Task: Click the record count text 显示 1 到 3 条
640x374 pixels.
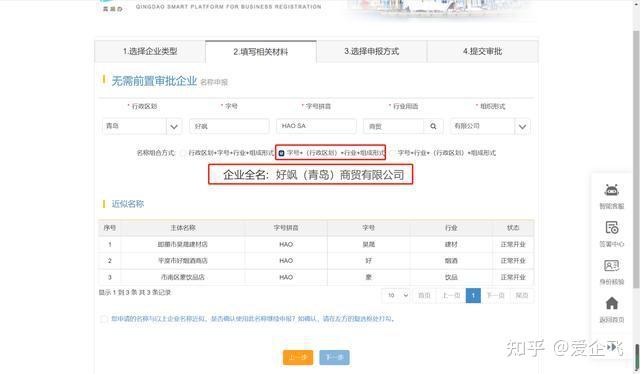Action: point(135,292)
